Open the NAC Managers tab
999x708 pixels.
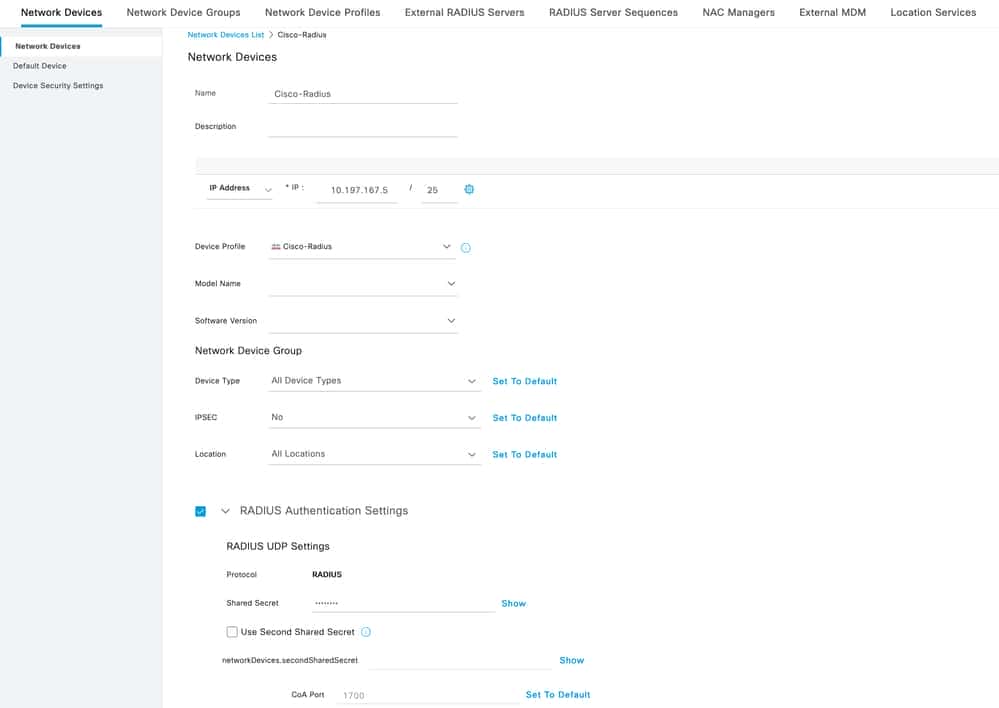tap(738, 12)
